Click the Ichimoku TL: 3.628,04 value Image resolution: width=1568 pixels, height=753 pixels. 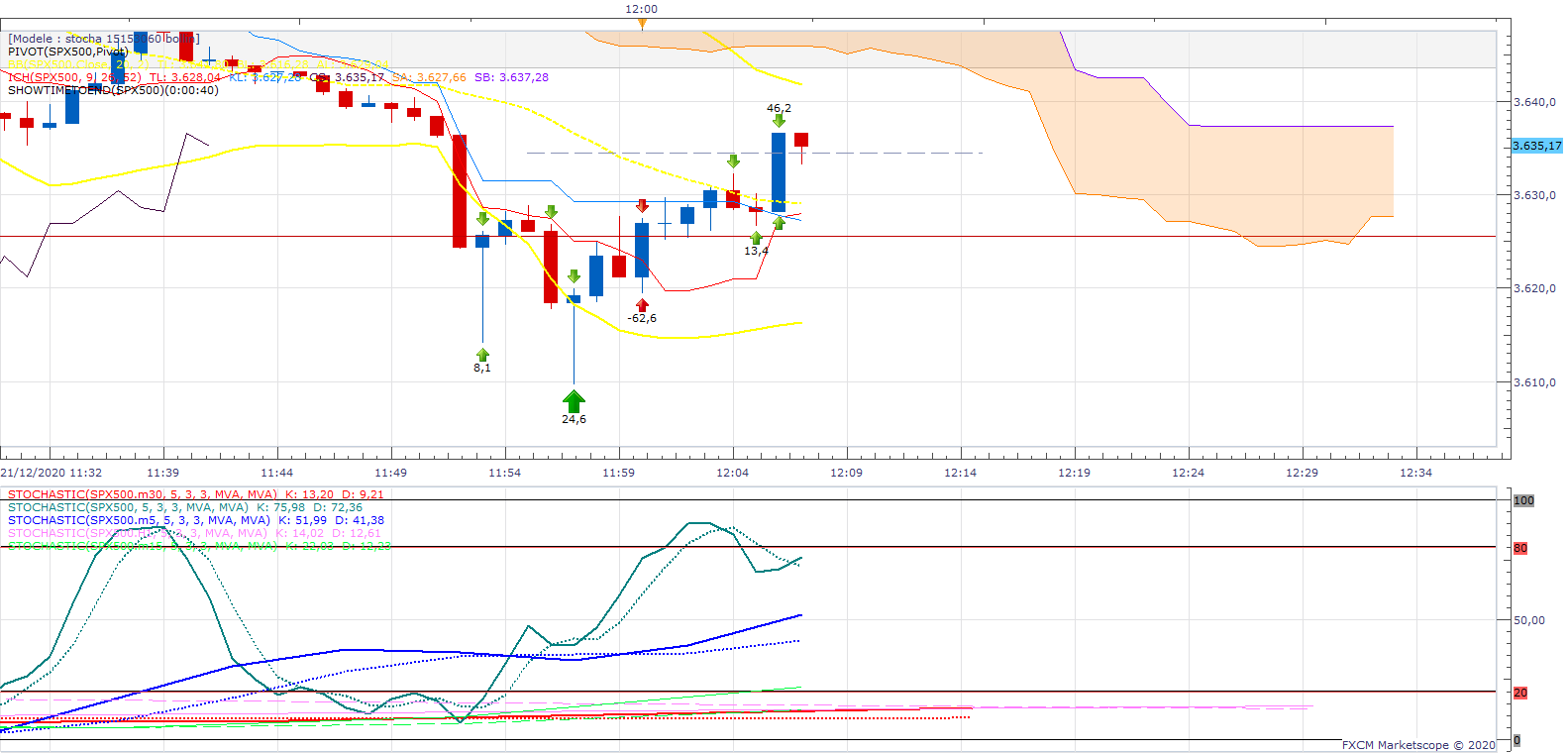(185, 77)
